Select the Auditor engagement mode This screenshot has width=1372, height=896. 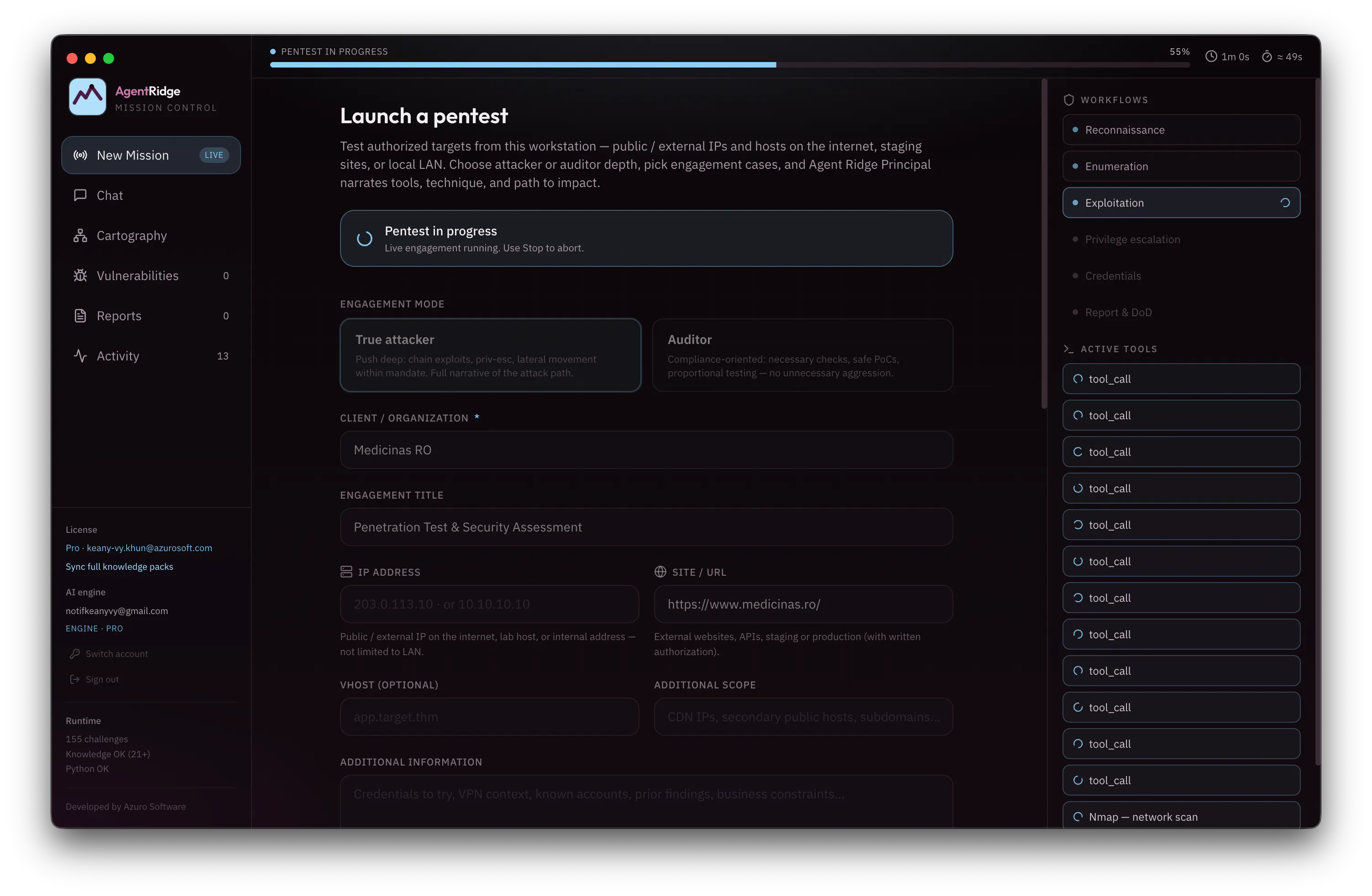[802, 355]
